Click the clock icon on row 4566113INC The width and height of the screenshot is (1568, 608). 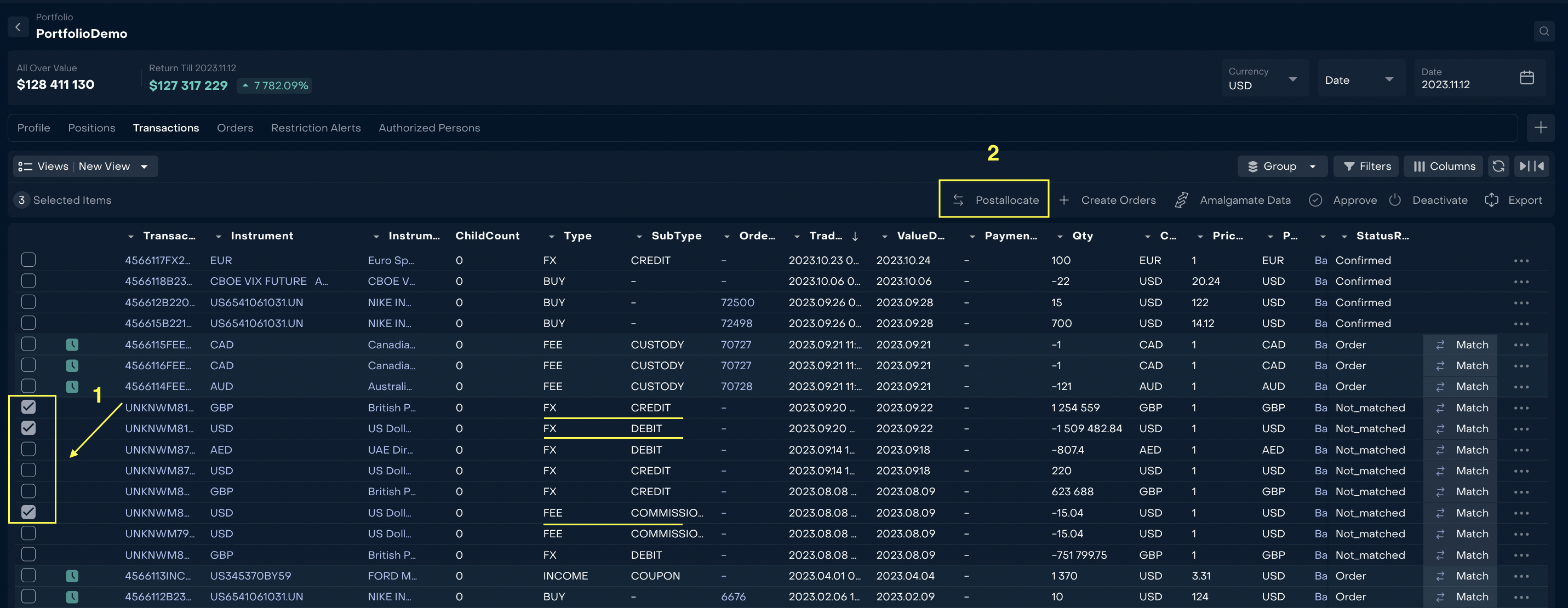[x=72, y=576]
